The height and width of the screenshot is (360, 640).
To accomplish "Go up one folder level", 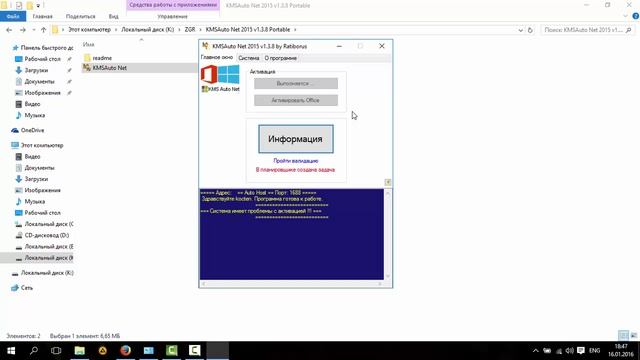I will (x=43, y=30).
